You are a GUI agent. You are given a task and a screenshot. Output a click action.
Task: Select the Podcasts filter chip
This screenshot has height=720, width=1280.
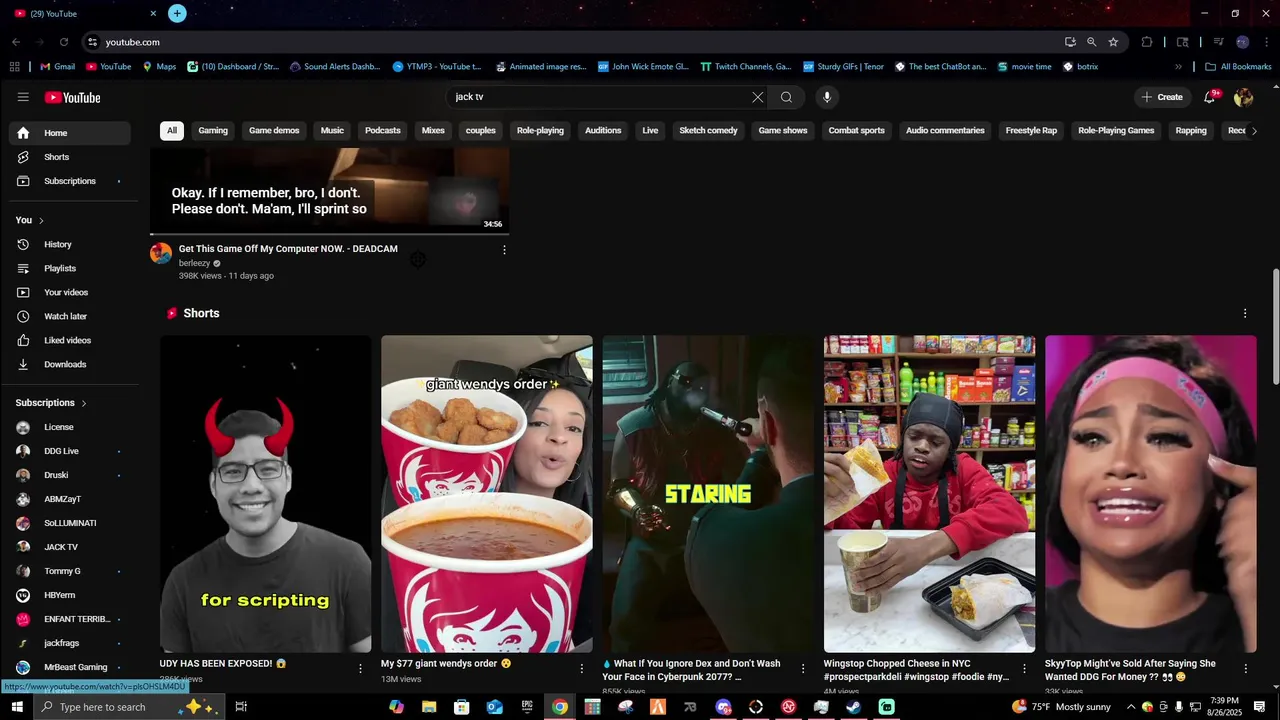[383, 131]
